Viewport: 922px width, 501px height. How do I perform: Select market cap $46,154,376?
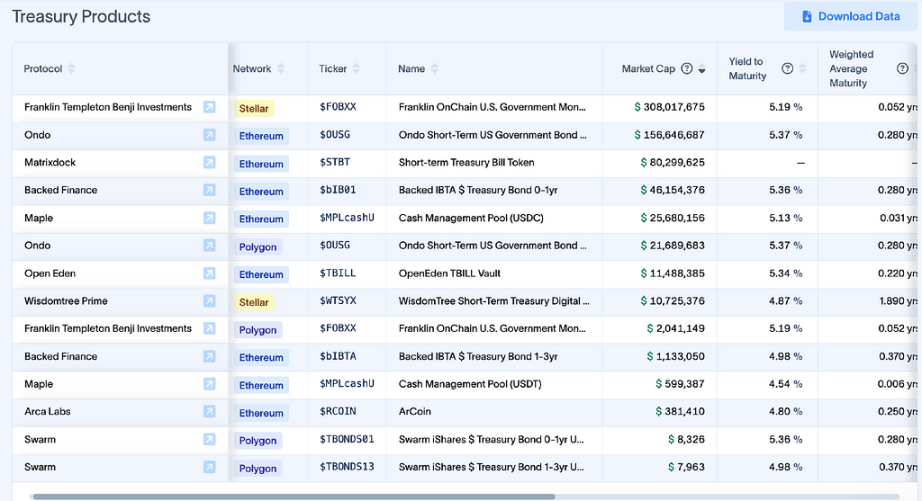pos(672,190)
